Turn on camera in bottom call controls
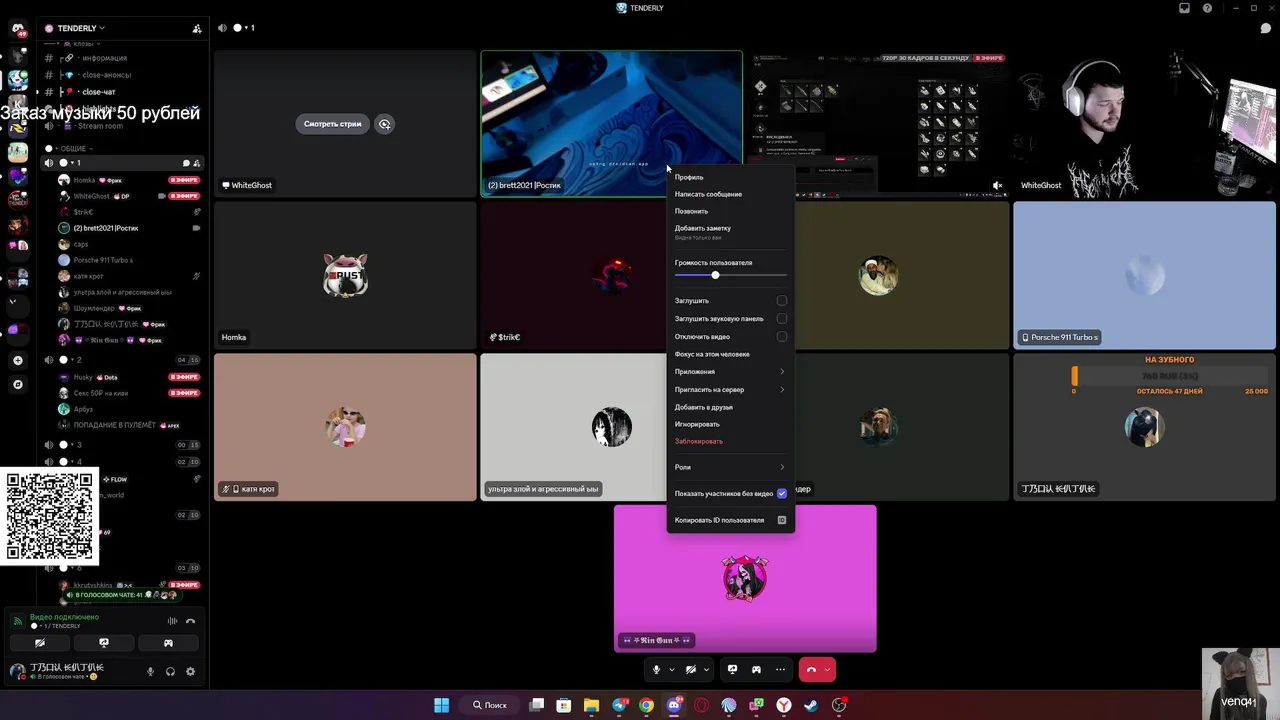Viewport: 1280px width, 720px height. [691, 670]
